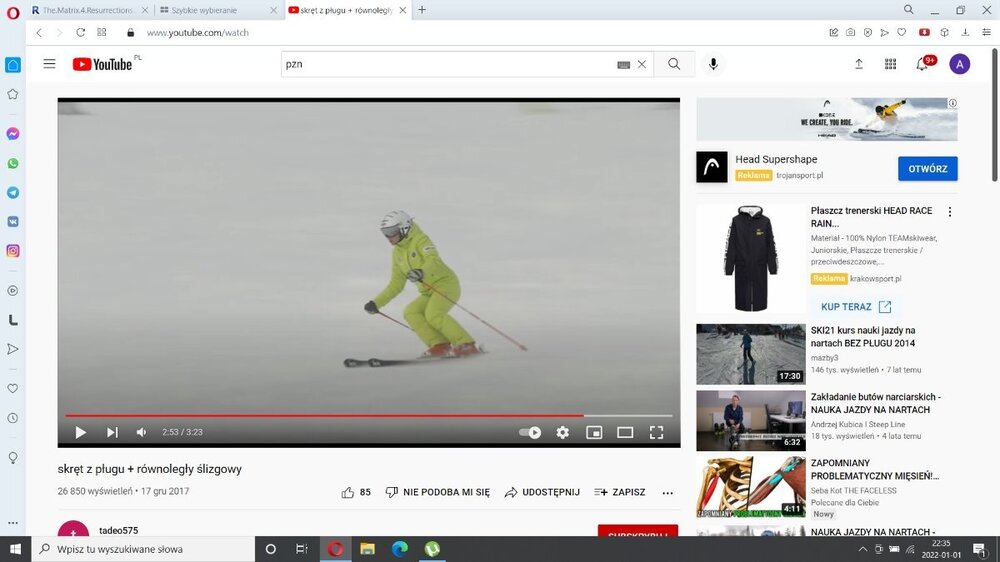Open WhatsApp in Opera sidebar
1000x562 pixels.
(x=13, y=163)
